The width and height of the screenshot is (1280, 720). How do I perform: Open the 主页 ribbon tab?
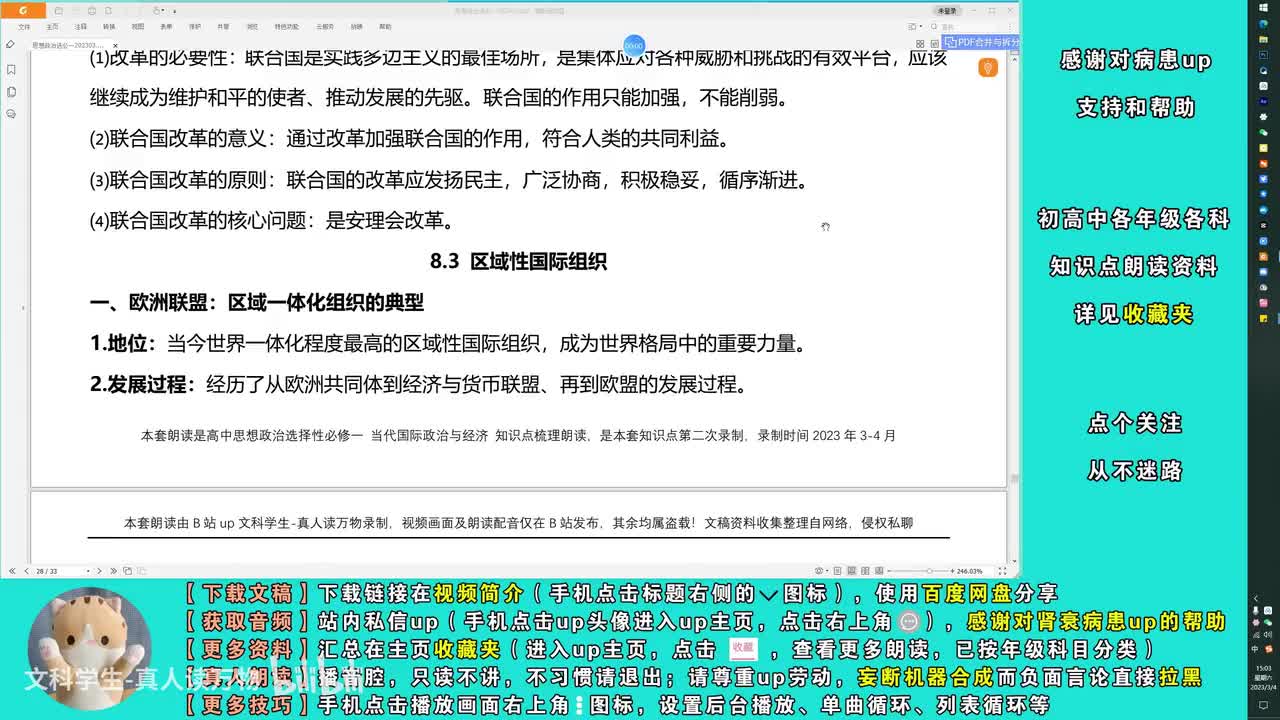(x=53, y=27)
